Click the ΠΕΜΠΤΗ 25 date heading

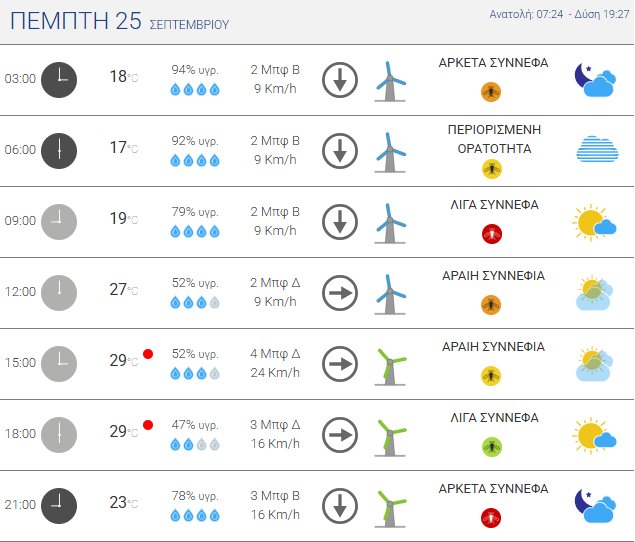click(x=76, y=21)
